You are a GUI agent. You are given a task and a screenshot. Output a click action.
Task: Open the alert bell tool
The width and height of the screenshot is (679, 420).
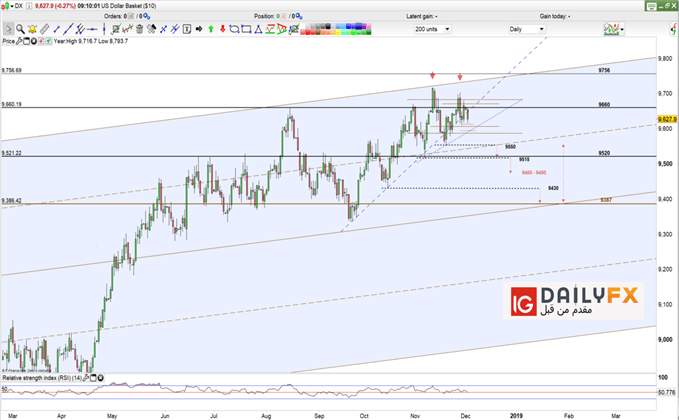coord(32,29)
